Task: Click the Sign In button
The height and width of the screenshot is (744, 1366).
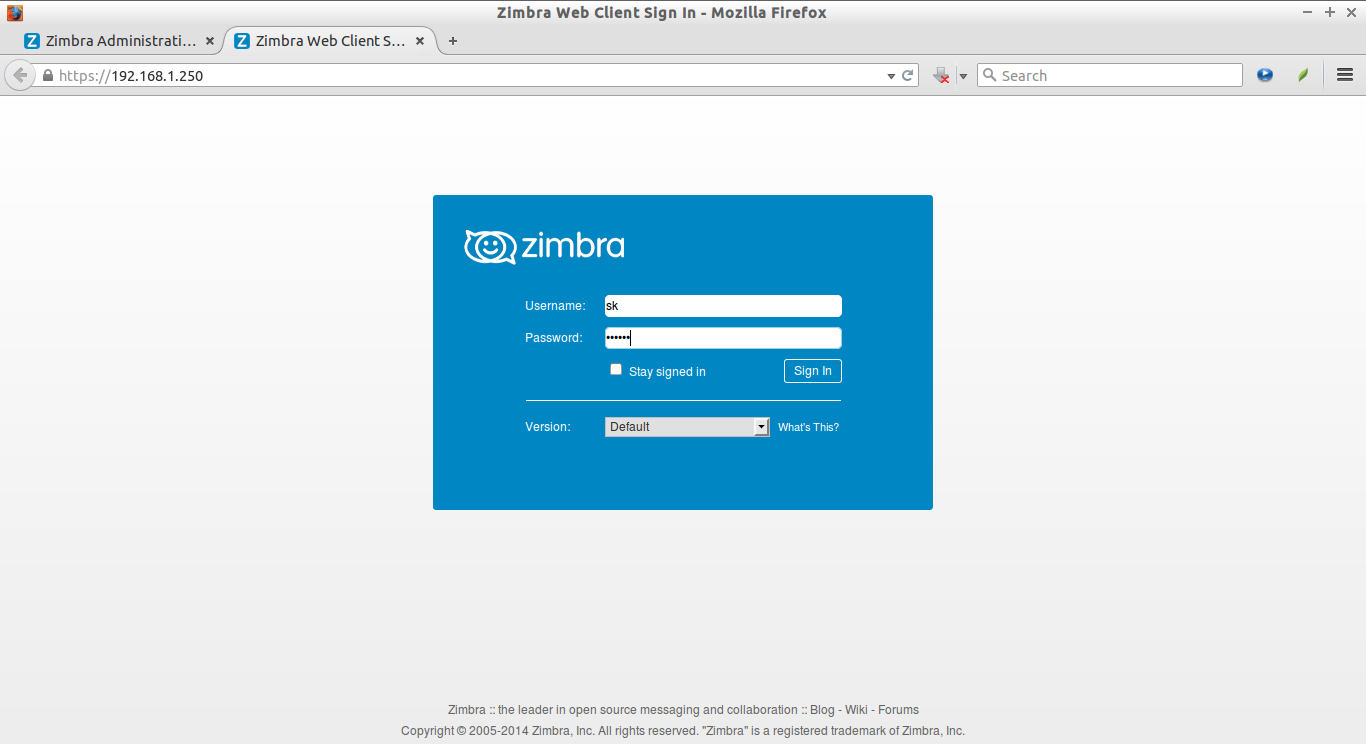Action: click(x=813, y=371)
